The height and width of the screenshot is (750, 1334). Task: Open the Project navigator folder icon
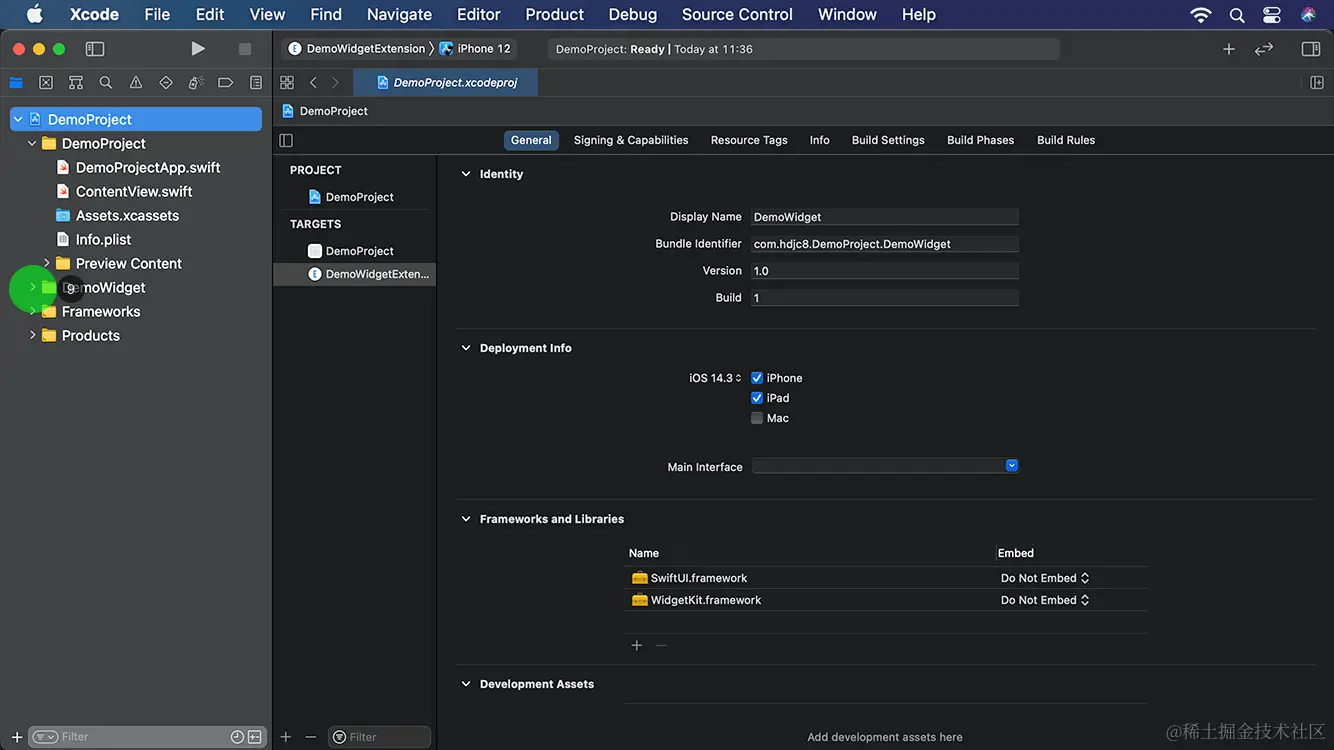click(x=16, y=83)
